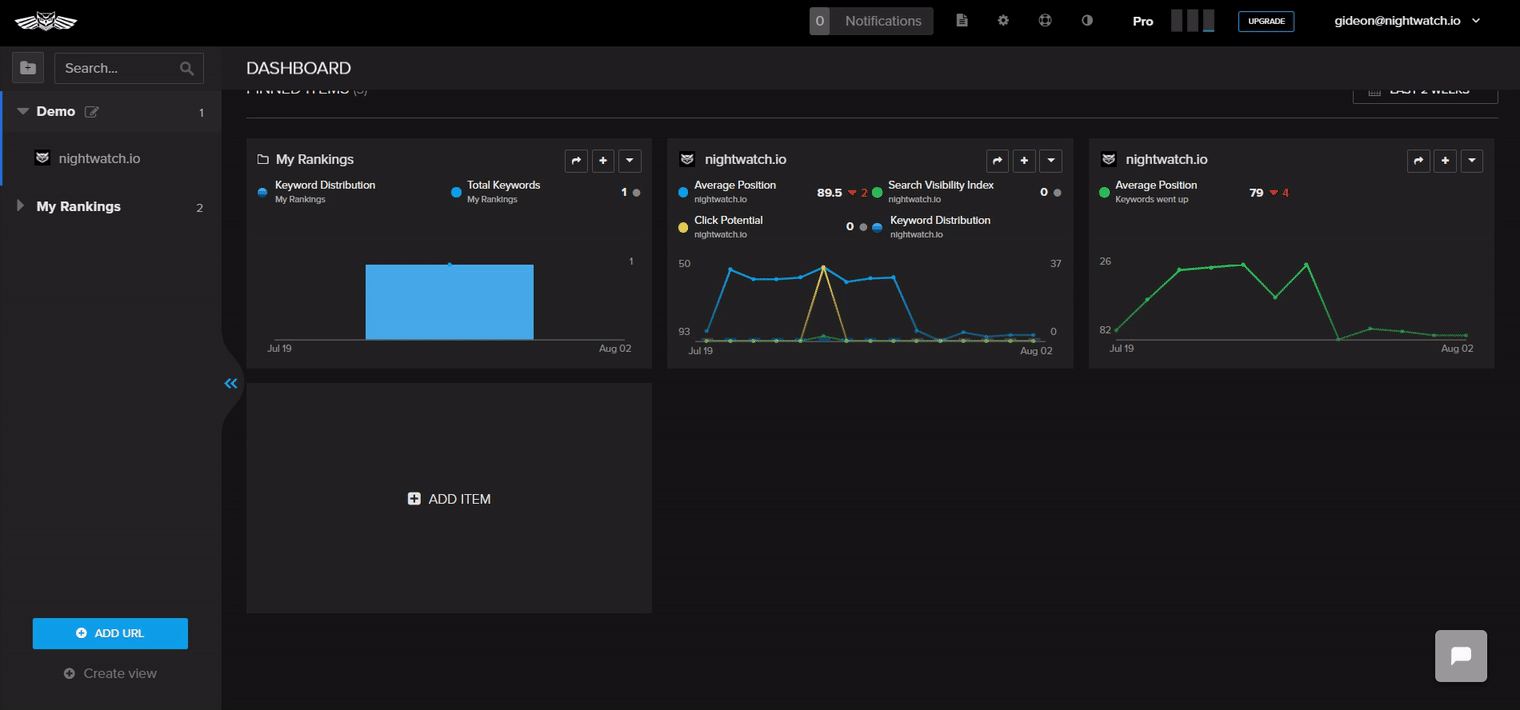
Task: Click owl favicon on middle nightwatch.io card
Action: [687, 159]
